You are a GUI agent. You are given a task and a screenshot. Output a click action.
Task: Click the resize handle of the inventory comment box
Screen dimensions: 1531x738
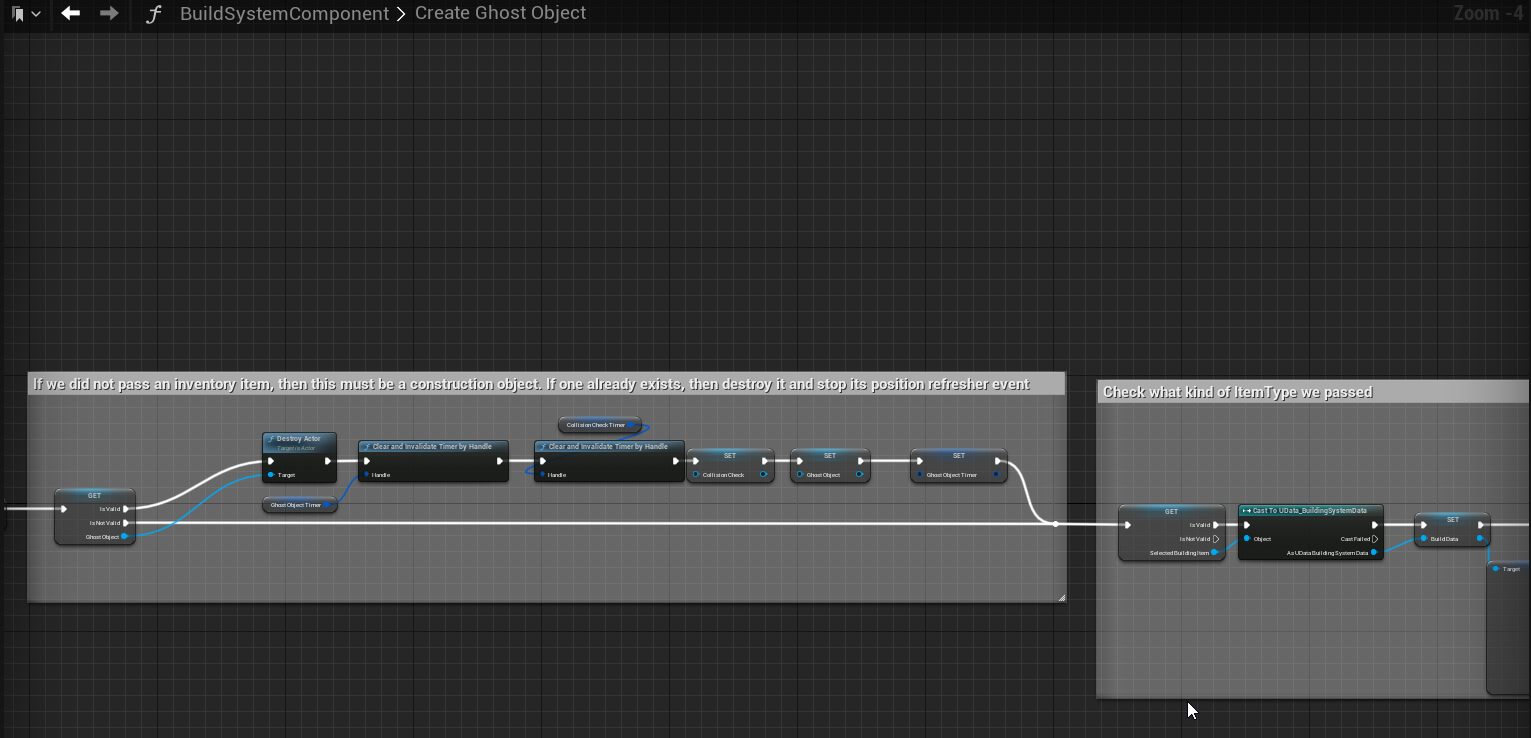pos(1061,597)
